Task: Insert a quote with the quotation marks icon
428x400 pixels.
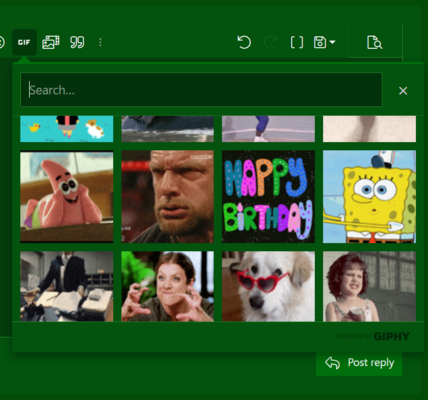Action: (x=77, y=42)
